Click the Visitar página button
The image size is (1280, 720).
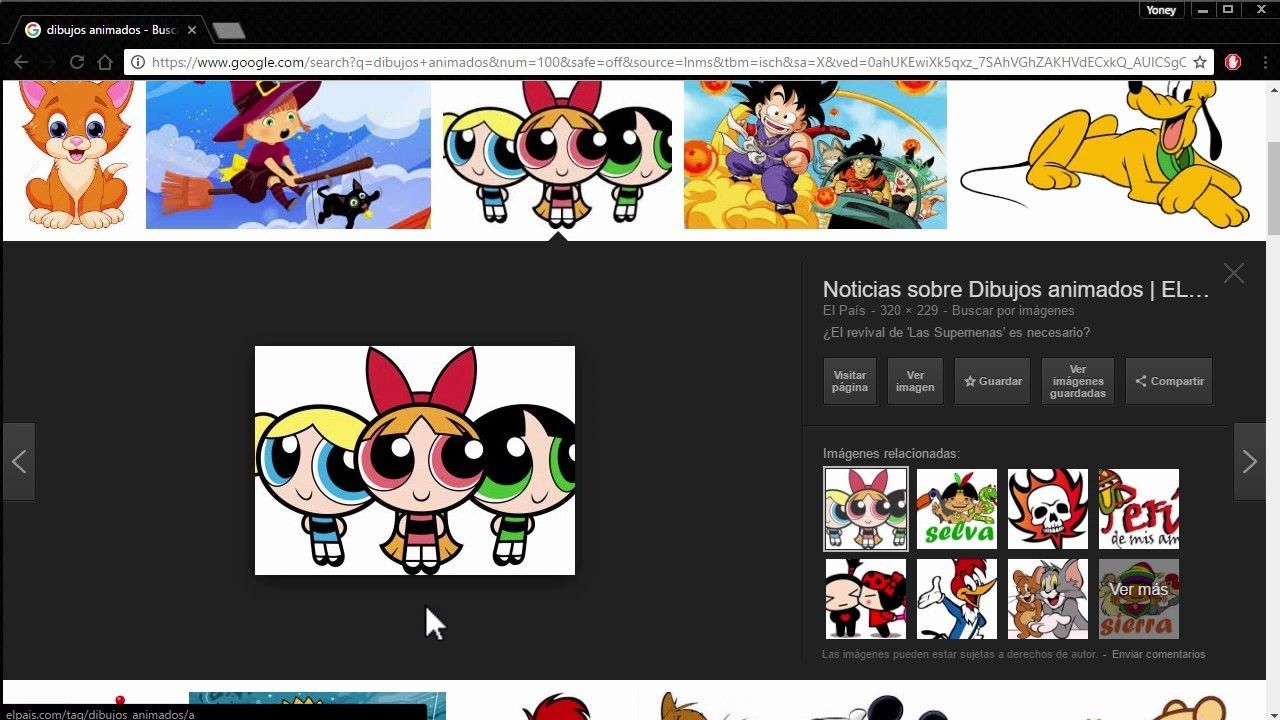point(850,381)
